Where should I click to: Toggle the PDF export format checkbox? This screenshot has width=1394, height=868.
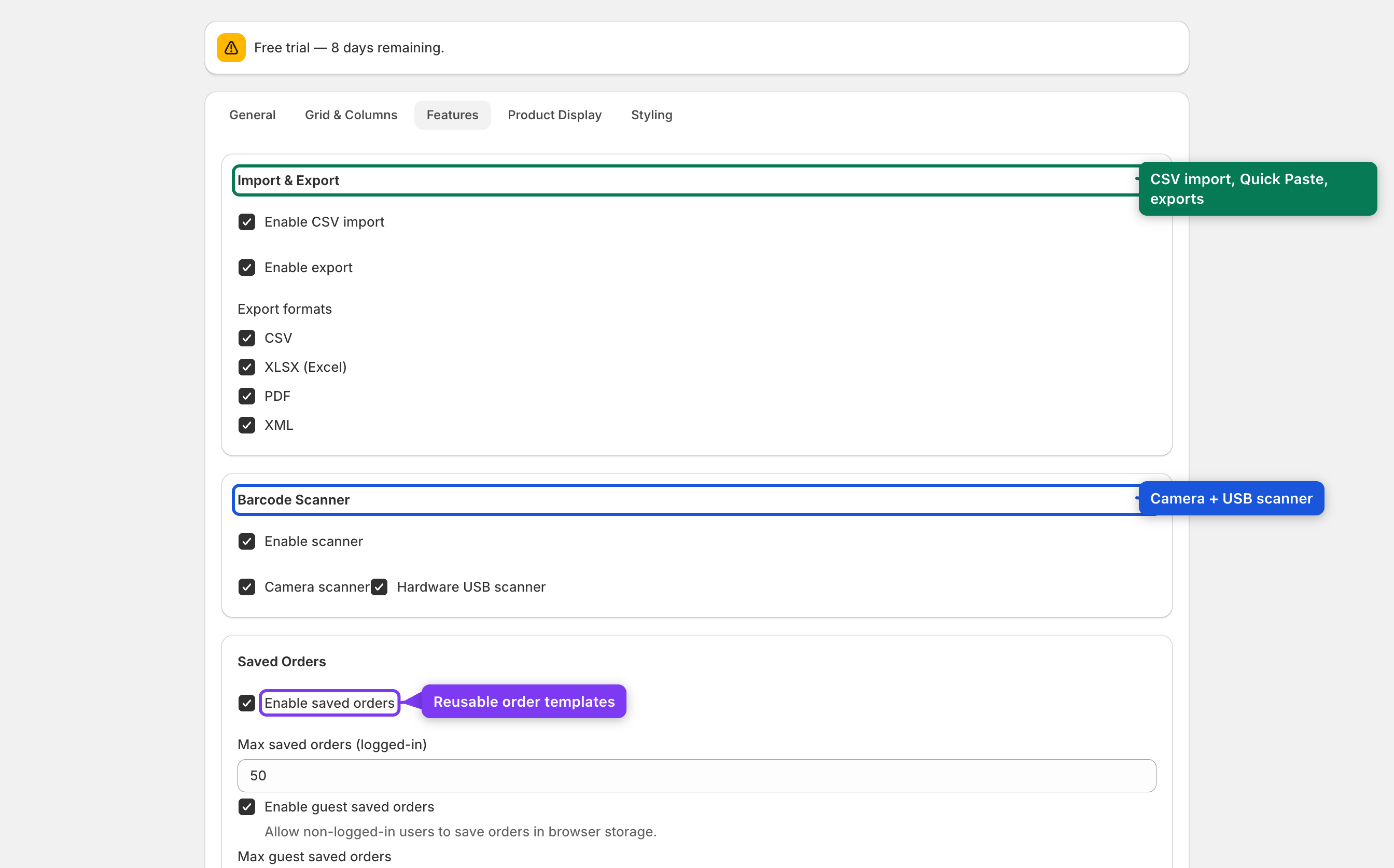pos(247,396)
